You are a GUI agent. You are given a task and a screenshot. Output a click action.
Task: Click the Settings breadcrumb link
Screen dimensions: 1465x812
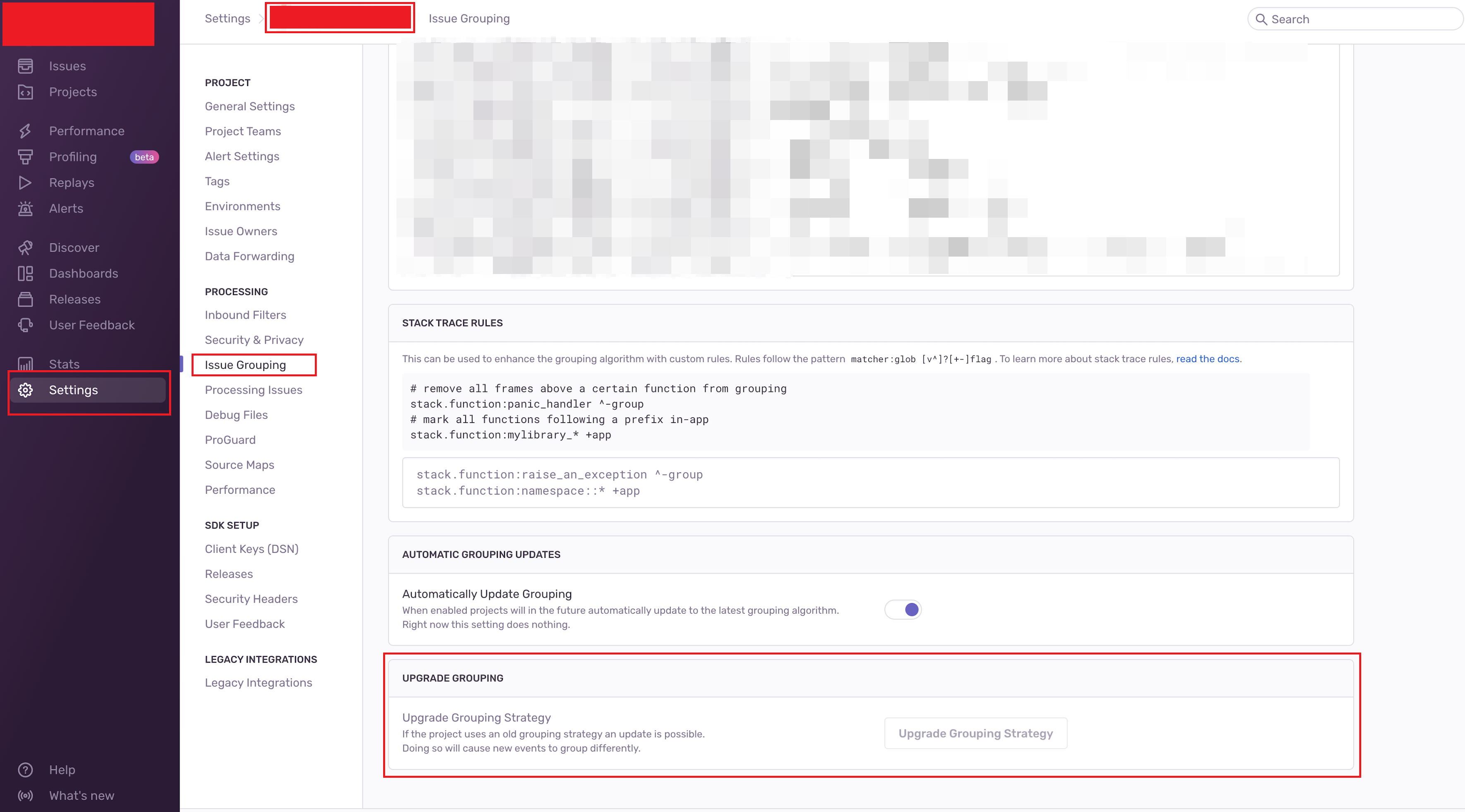(x=227, y=18)
